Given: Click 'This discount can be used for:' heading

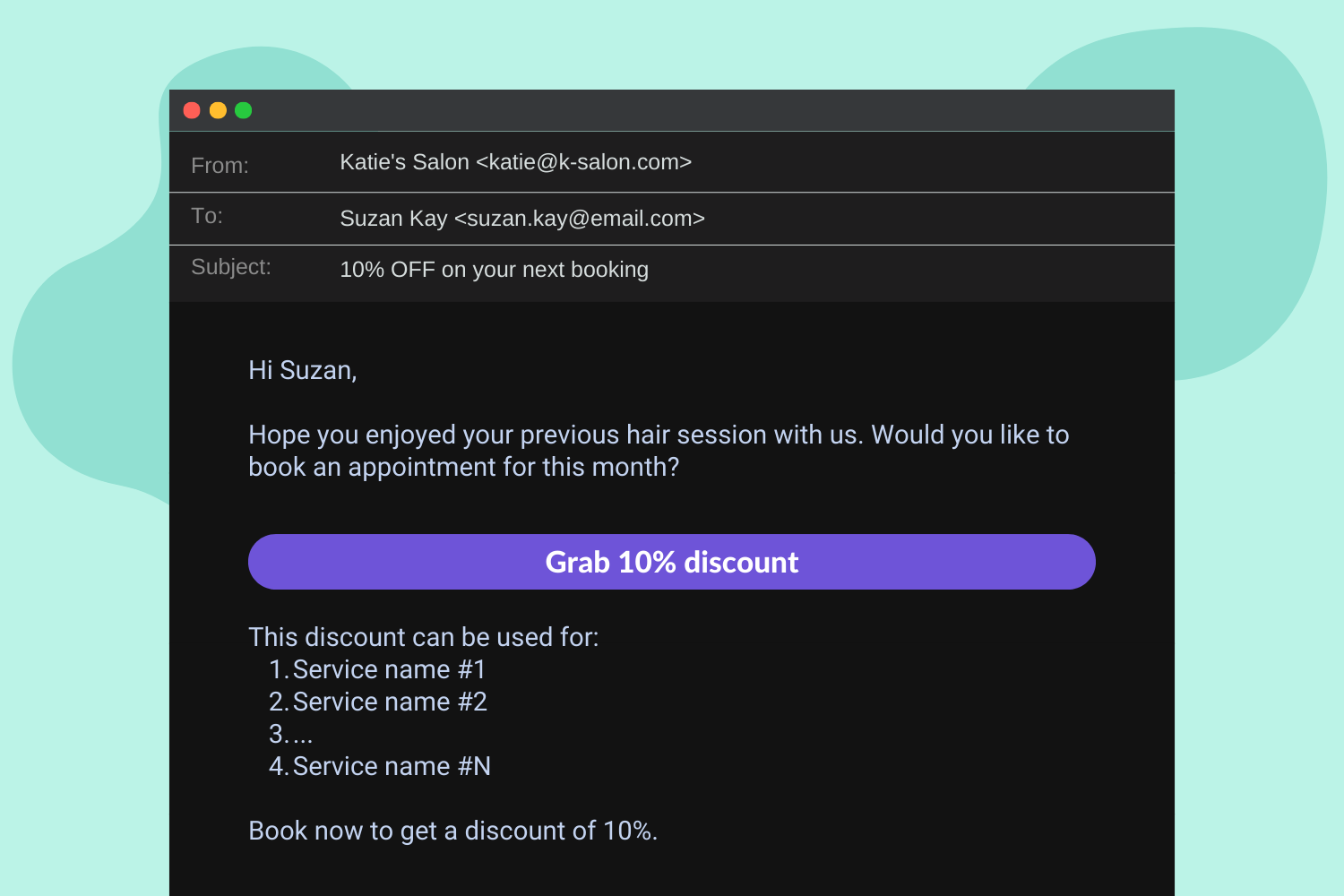Looking at the screenshot, I should pos(425,637).
